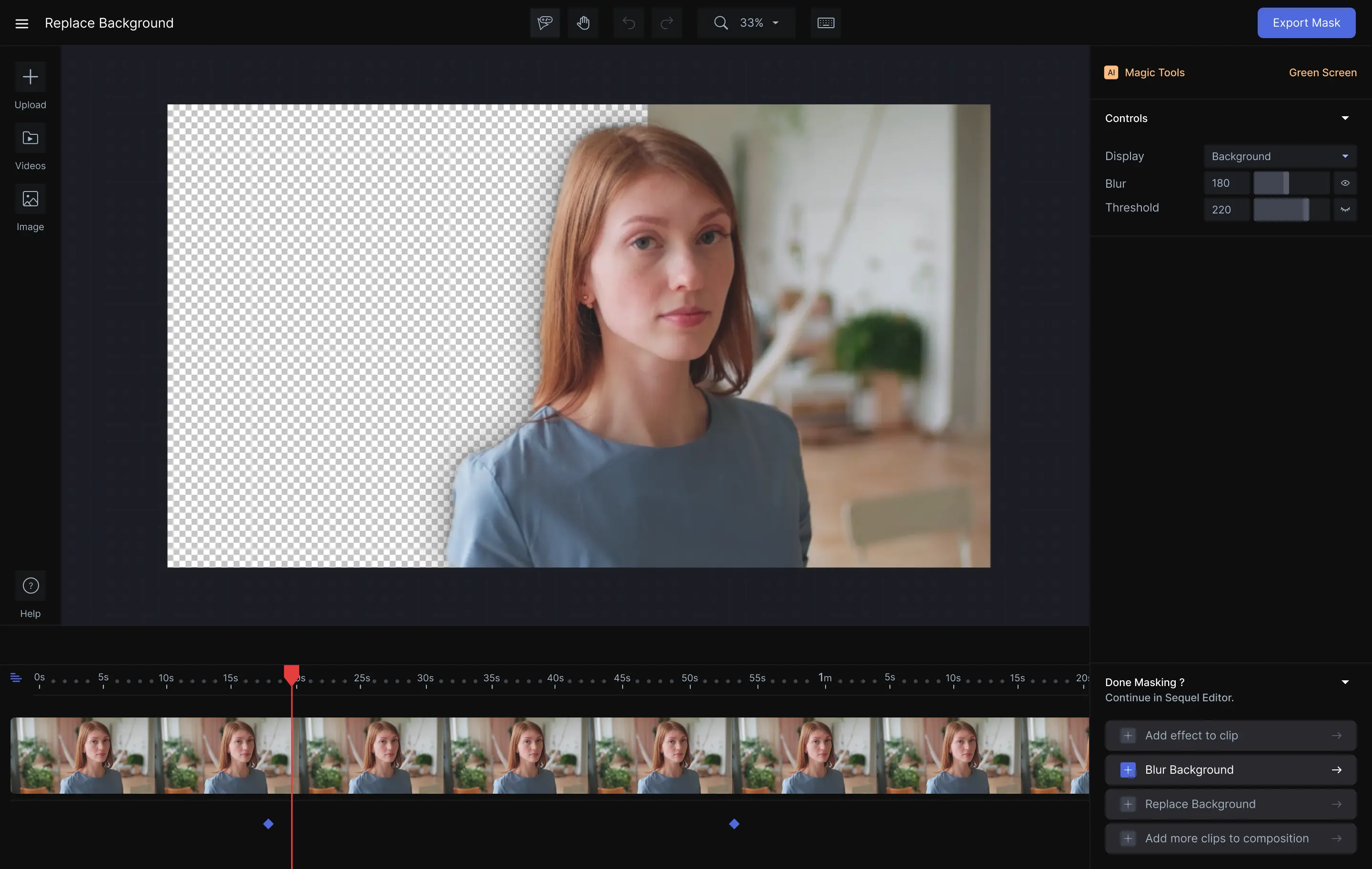Open the Display Background dropdown
1372x869 pixels.
click(1279, 156)
